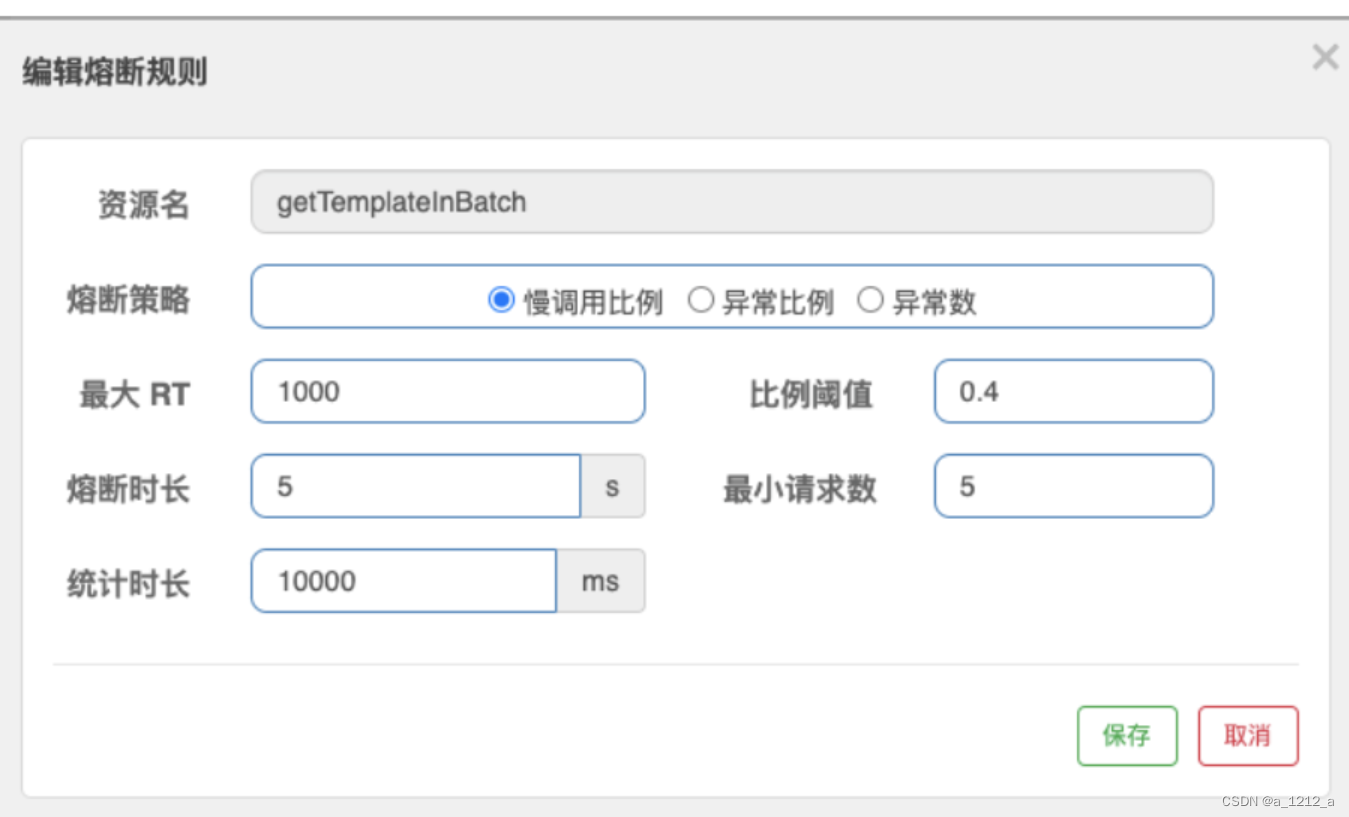This screenshot has height=817, width=1349.
Task: Click the "ms" unit addon
Action: pyautogui.click(x=600, y=581)
